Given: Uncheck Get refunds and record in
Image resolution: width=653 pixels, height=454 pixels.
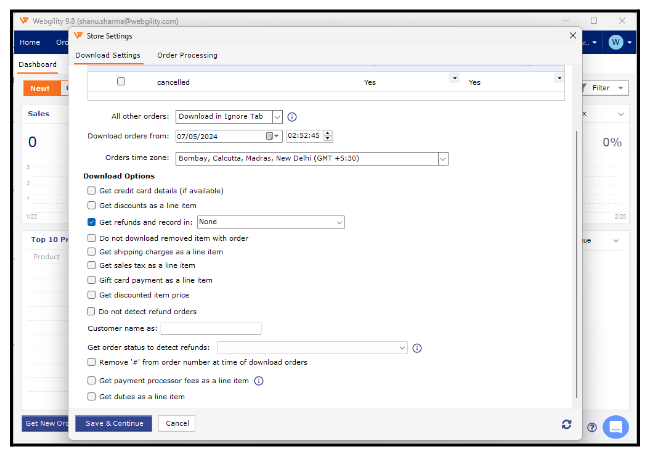Looking at the screenshot, I should pos(91,222).
